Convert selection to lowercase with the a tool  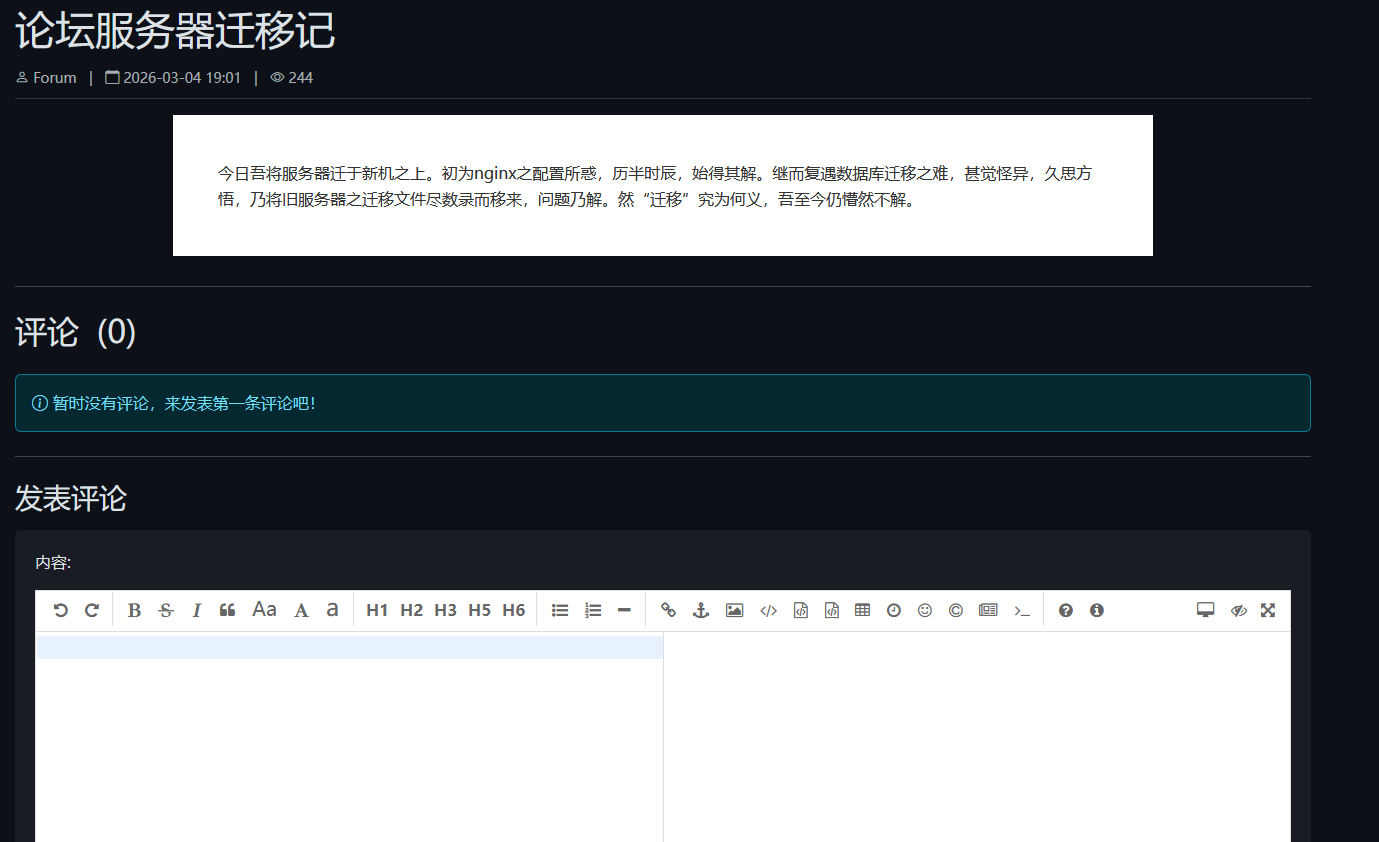click(x=332, y=610)
